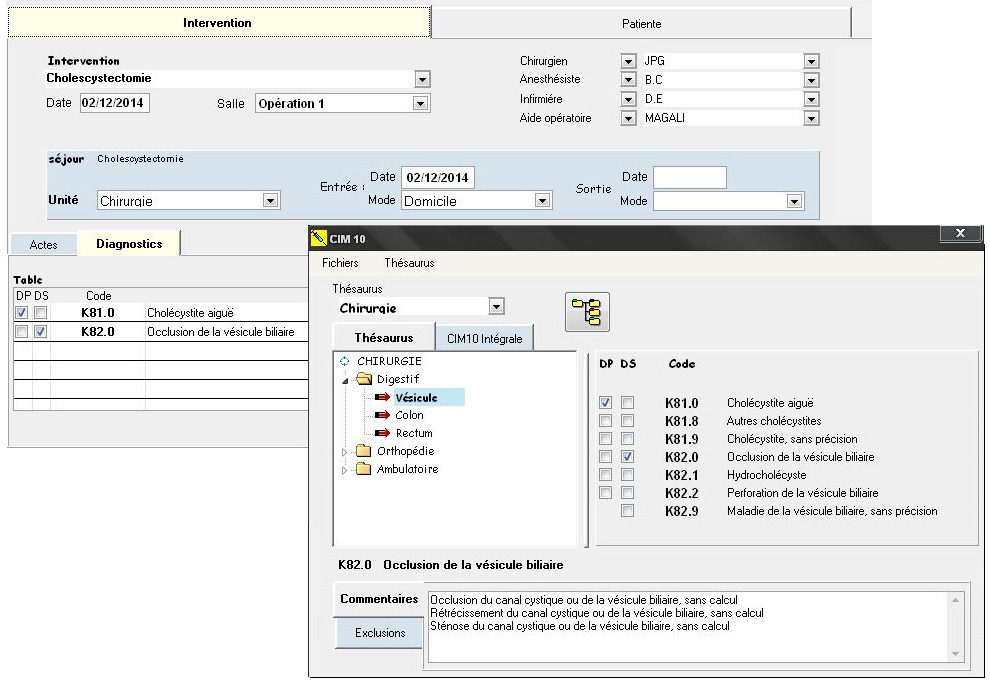Click Occlusion de la vésicule biliaire in Diagnostics table

220,332
